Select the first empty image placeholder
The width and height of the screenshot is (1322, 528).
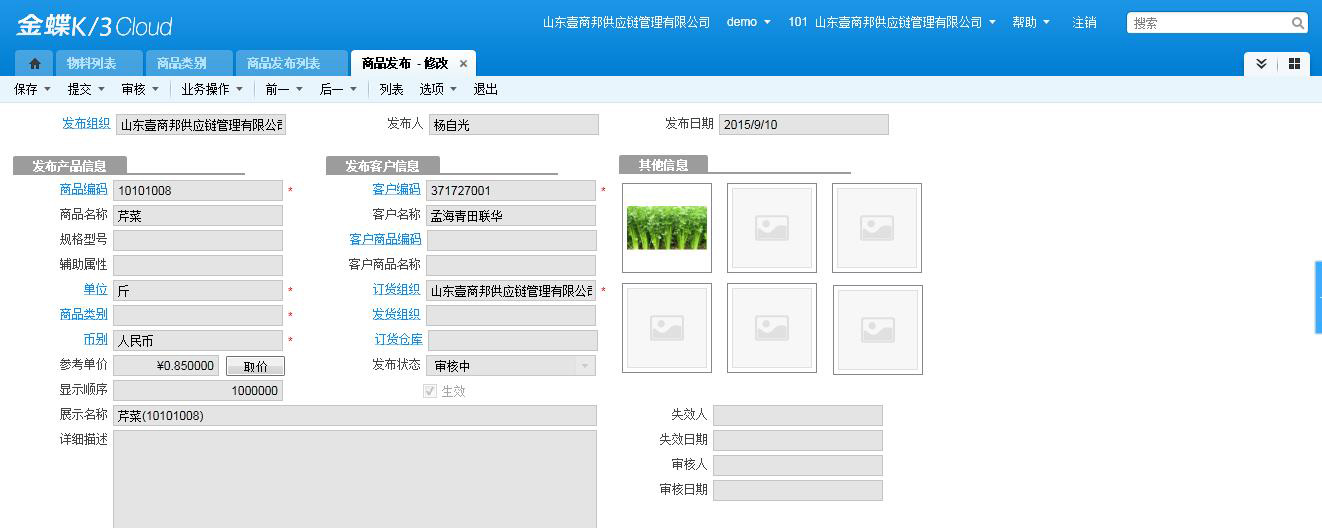pyautogui.click(x=771, y=227)
